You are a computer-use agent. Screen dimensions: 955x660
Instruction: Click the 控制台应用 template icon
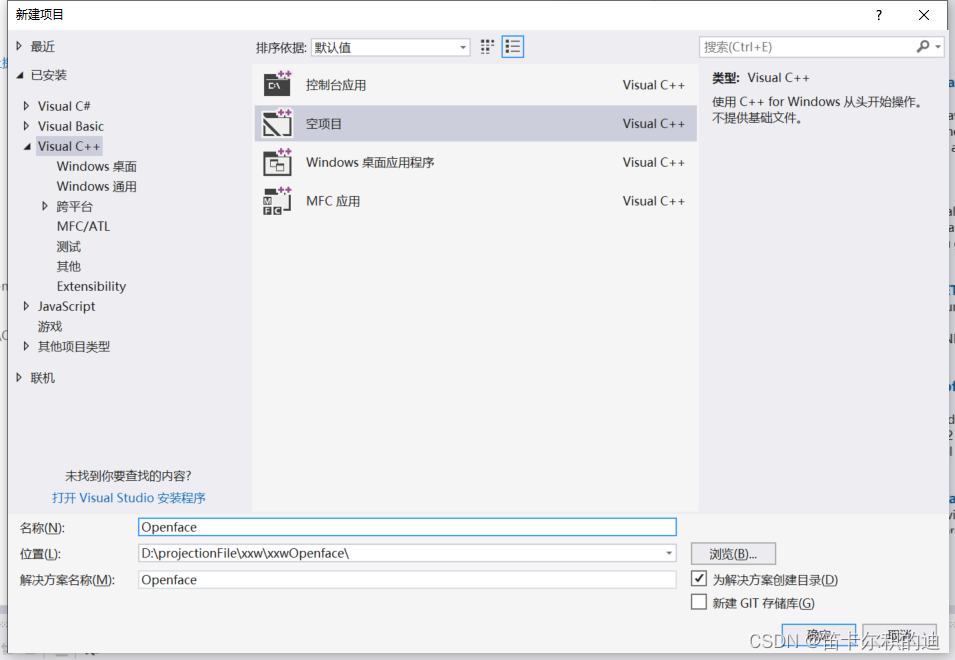[x=277, y=85]
